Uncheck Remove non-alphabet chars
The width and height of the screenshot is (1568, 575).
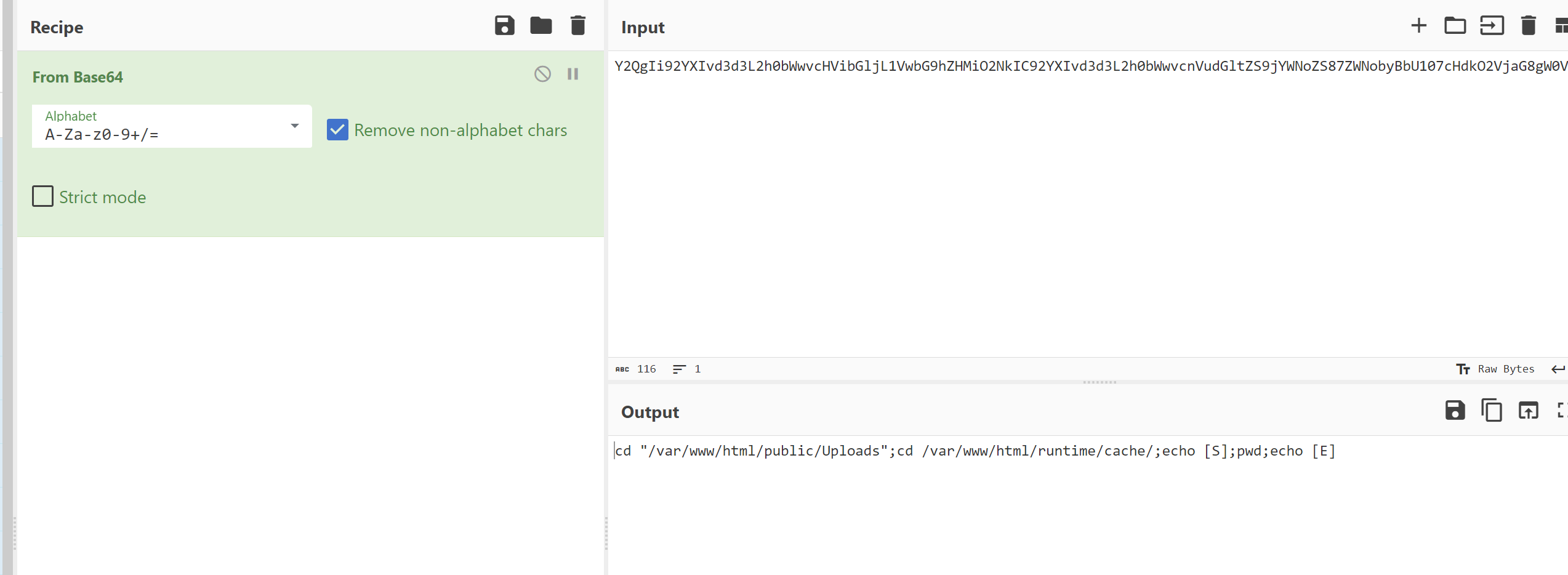point(337,130)
